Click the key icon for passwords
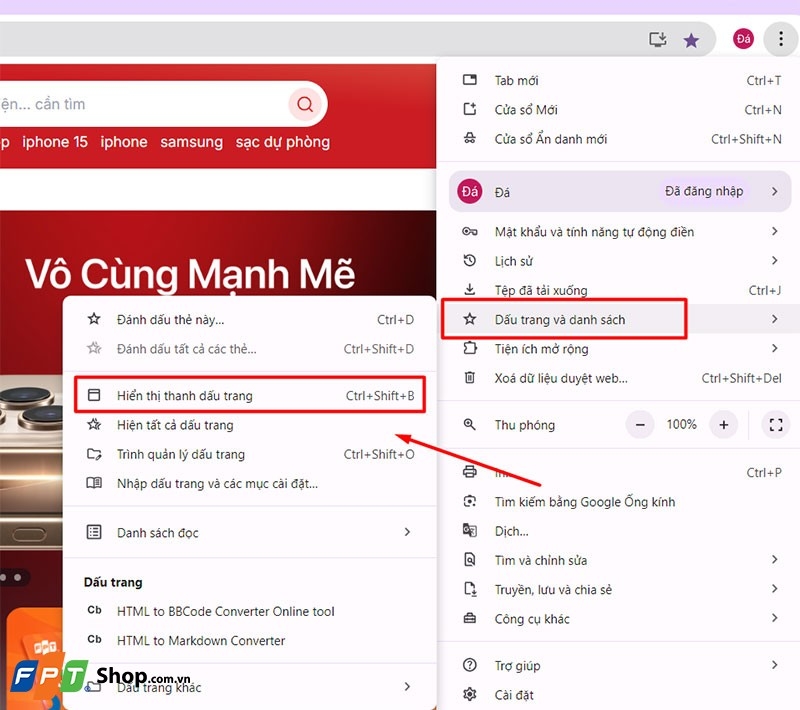 click(469, 232)
